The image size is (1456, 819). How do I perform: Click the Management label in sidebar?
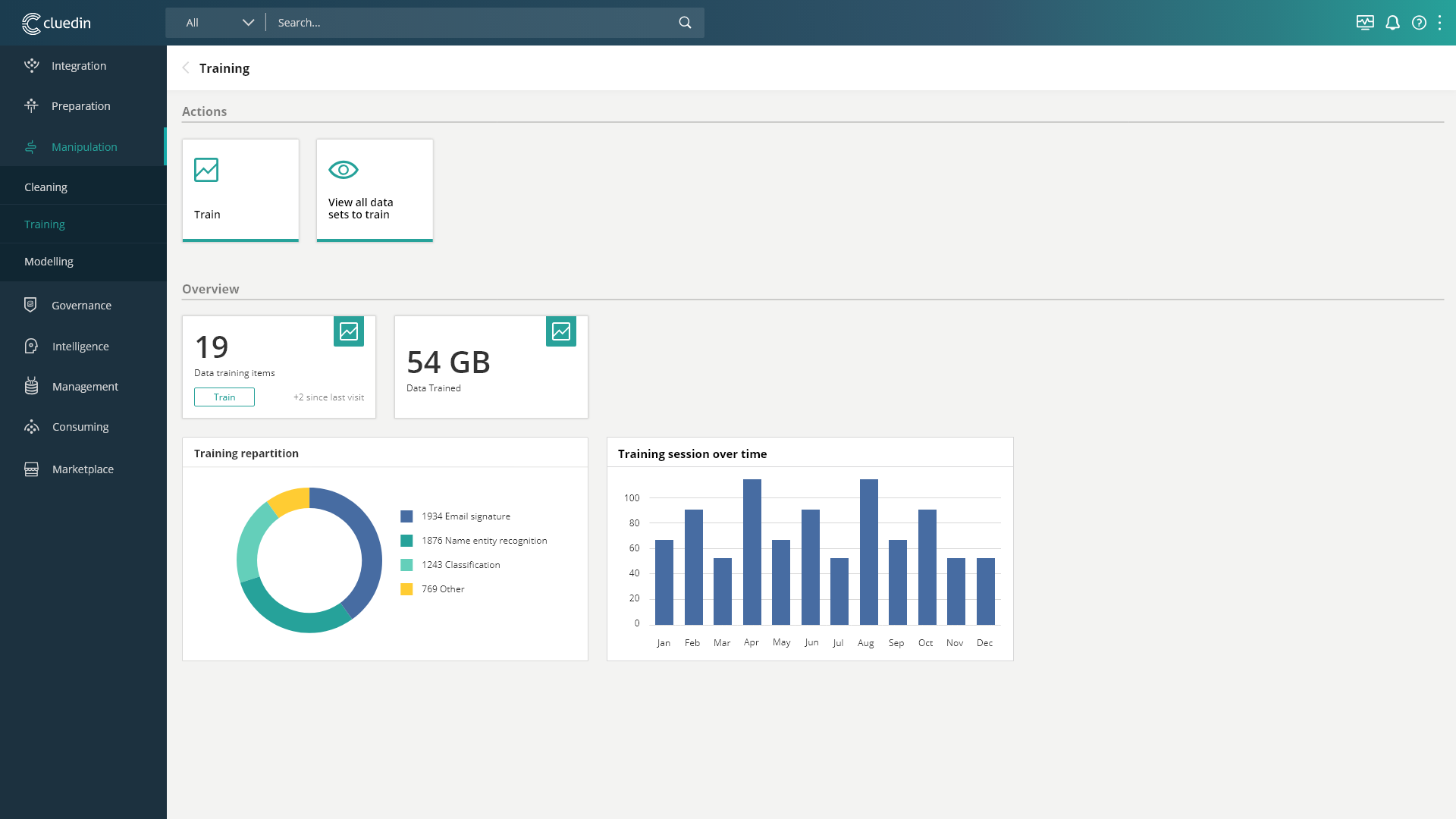point(85,387)
